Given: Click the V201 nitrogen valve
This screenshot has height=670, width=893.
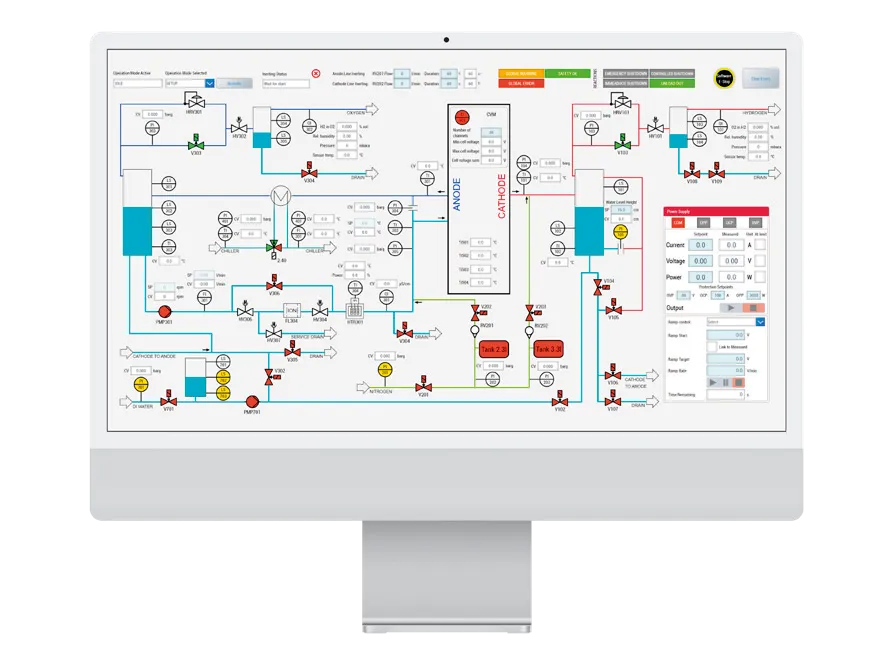Looking at the screenshot, I should [423, 384].
